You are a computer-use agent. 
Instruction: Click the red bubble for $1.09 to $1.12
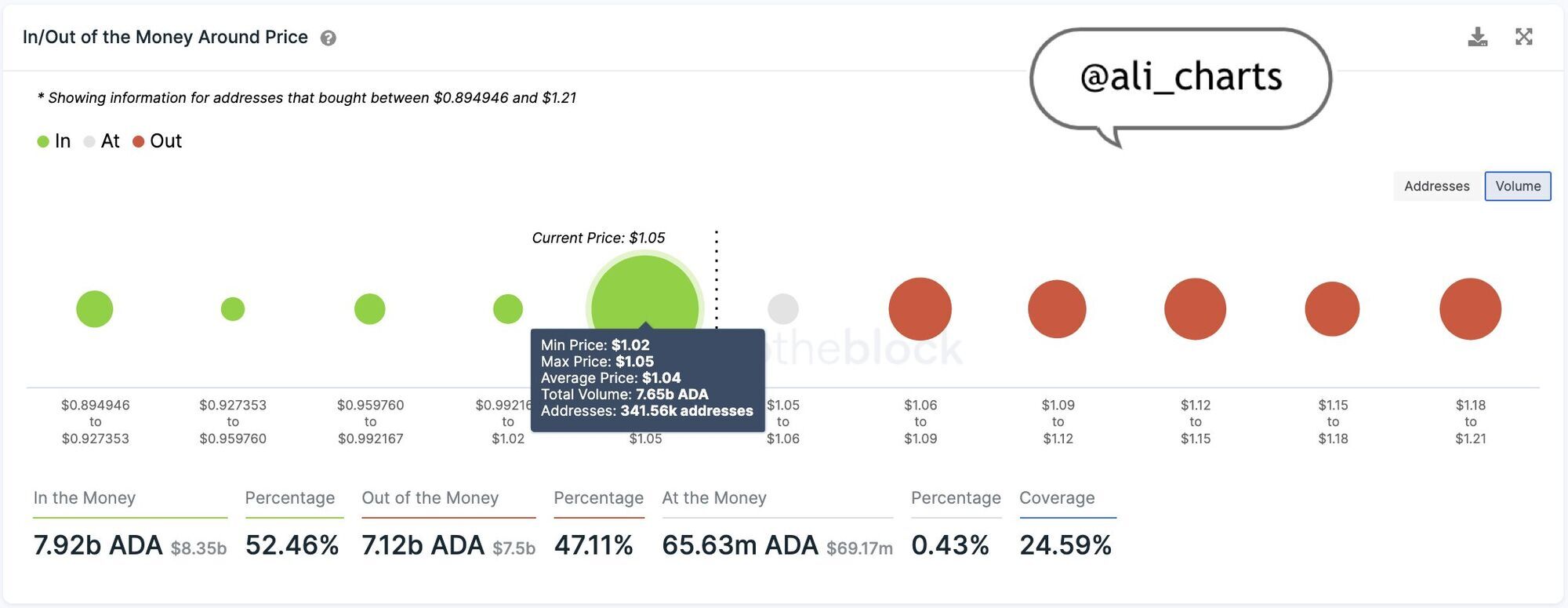tap(1057, 309)
